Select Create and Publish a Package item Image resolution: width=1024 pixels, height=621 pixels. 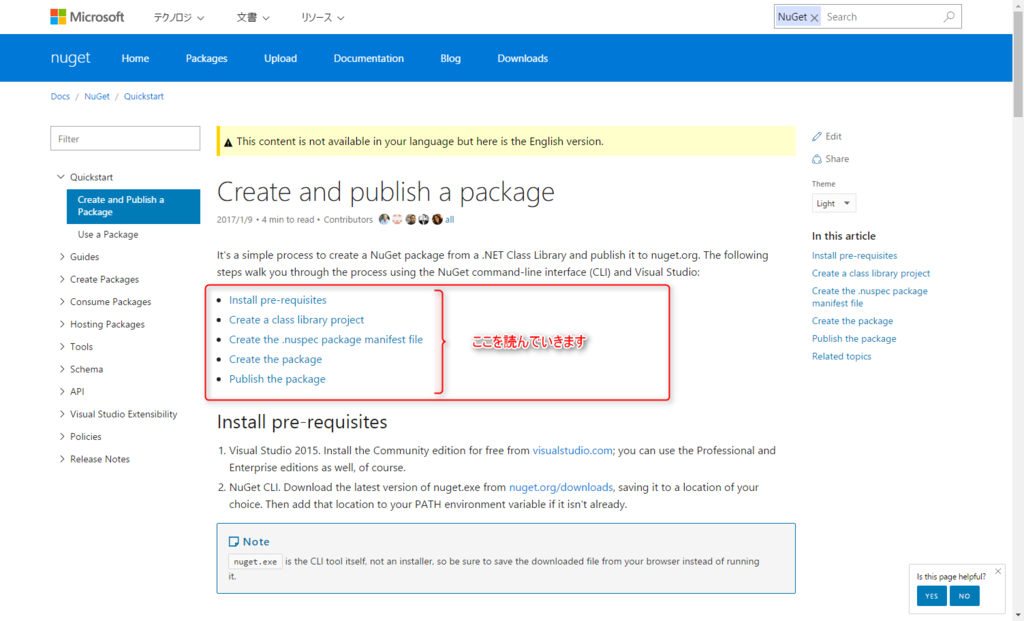coord(133,206)
